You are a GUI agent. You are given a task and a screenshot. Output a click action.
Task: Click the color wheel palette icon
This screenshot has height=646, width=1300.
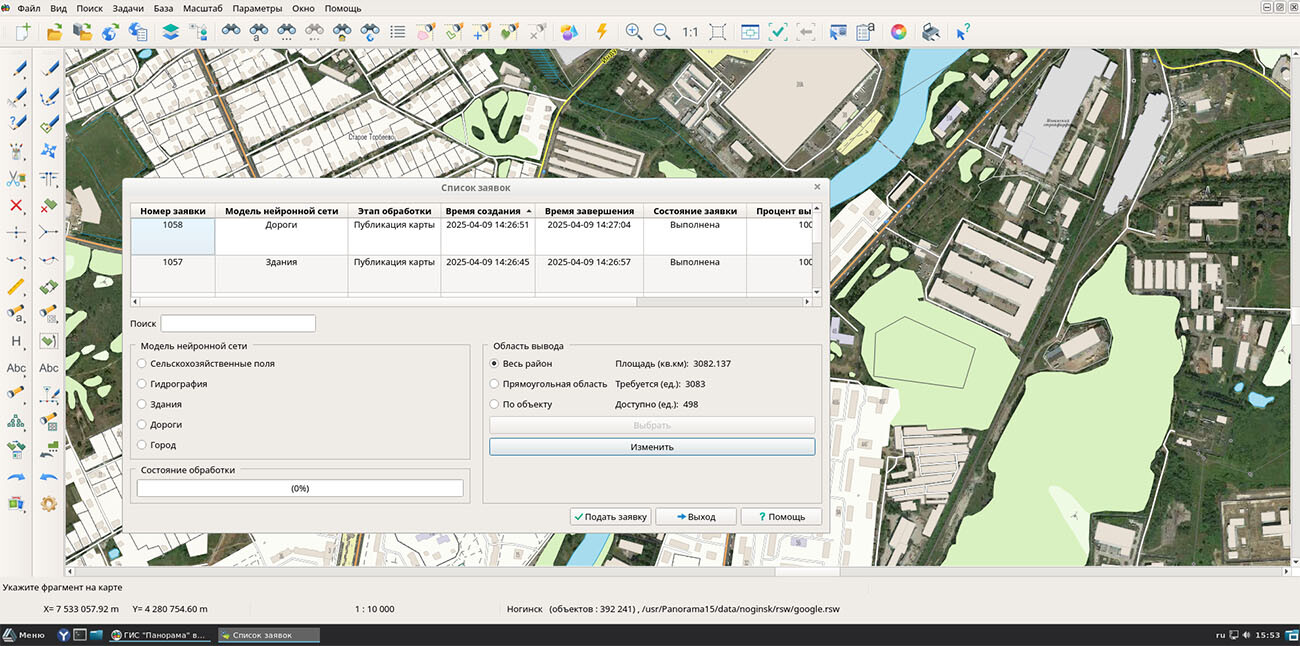tap(899, 32)
